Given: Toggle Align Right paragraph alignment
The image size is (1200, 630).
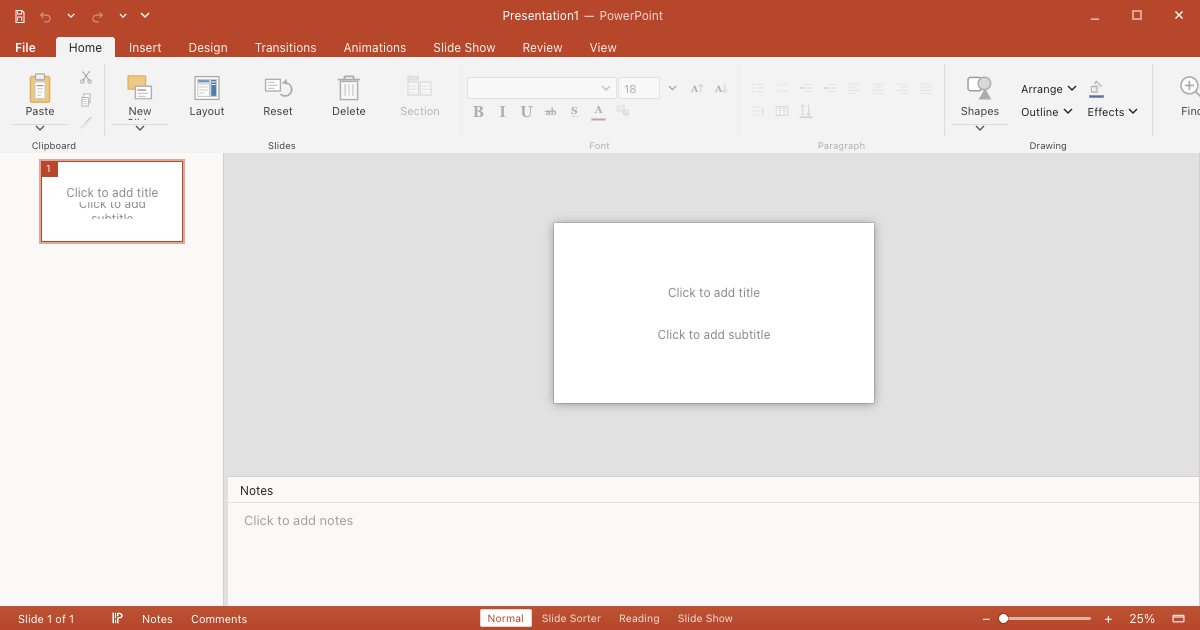Looking at the screenshot, I should click(901, 88).
